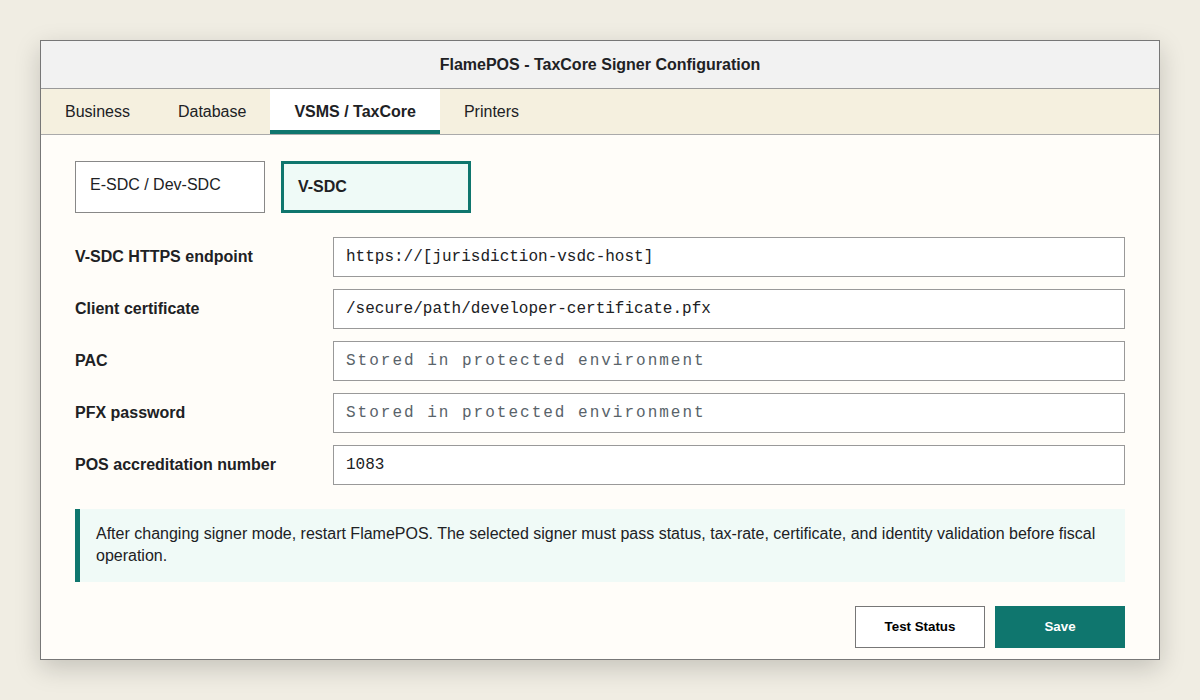Click the POS accreditation number label
Image resolution: width=1200 pixels, height=700 pixels.
pyautogui.click(x=175, y=465)
